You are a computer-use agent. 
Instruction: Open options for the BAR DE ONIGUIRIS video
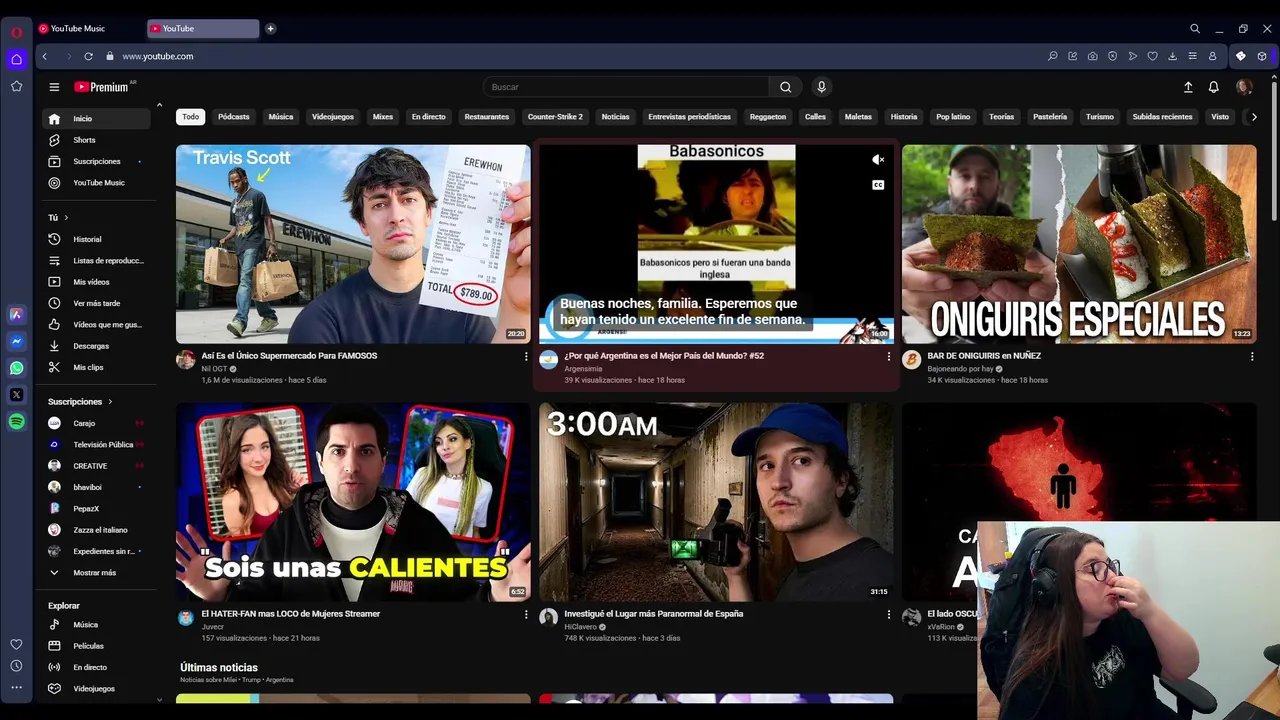point(1251,356)
